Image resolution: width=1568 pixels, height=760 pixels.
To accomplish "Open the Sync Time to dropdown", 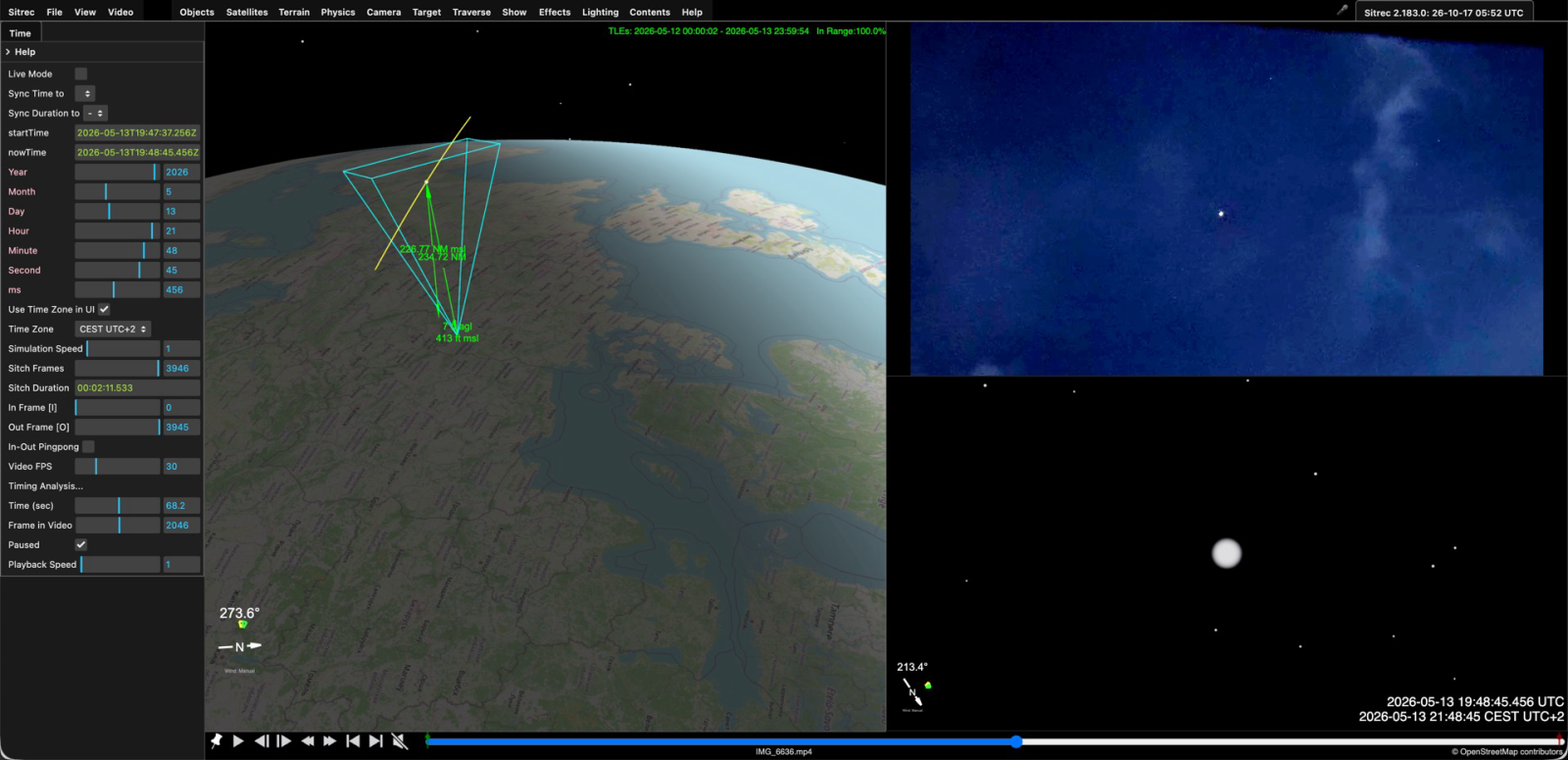I will (85, 93).
